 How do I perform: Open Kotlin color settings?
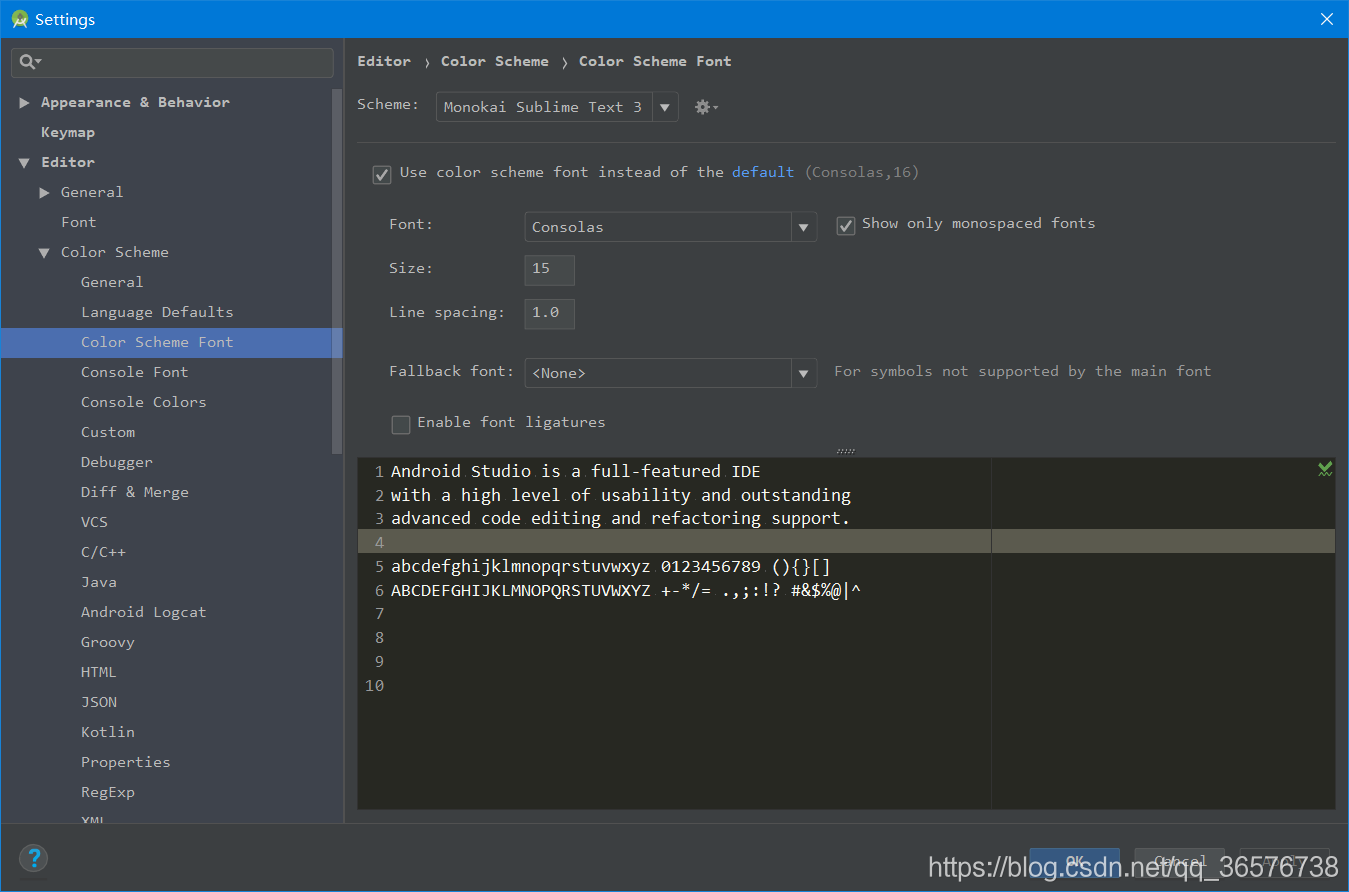pyautogui.click(x=108, y=732)
